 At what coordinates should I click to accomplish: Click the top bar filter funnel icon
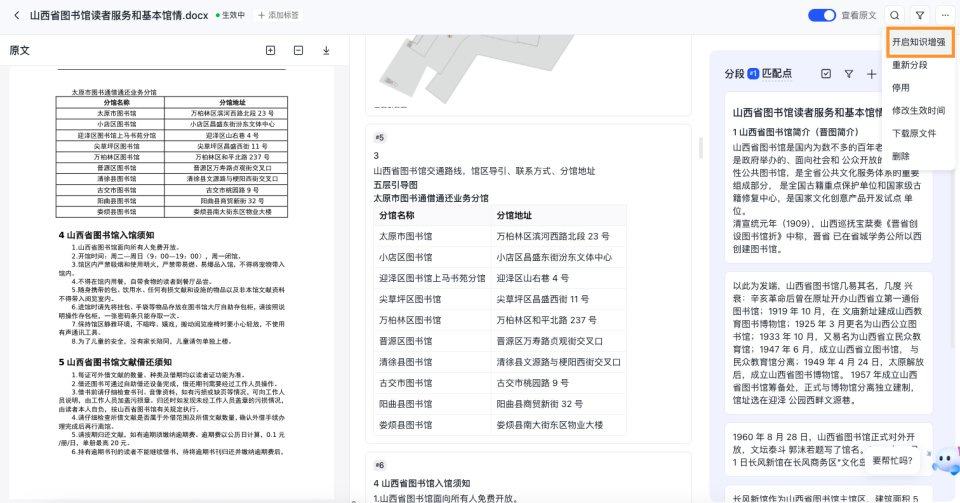pyautogui.click(x=919, y=15)
